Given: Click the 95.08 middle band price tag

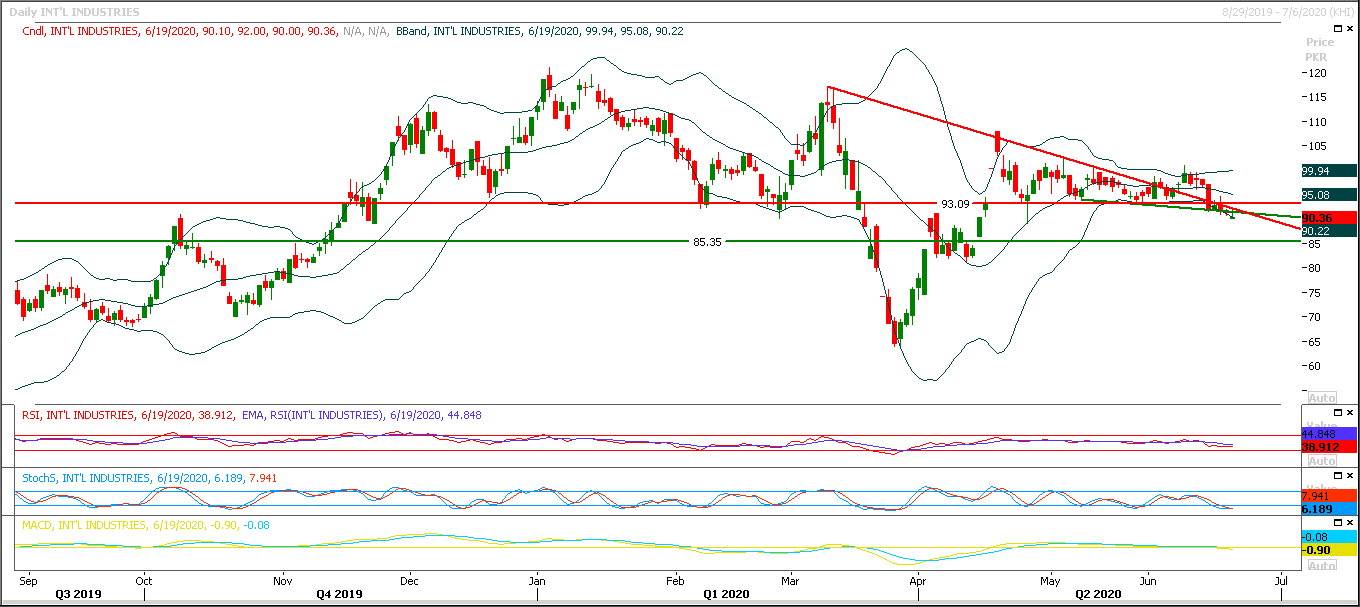Looking at the screenshot, I should (x=1328, y=195).
